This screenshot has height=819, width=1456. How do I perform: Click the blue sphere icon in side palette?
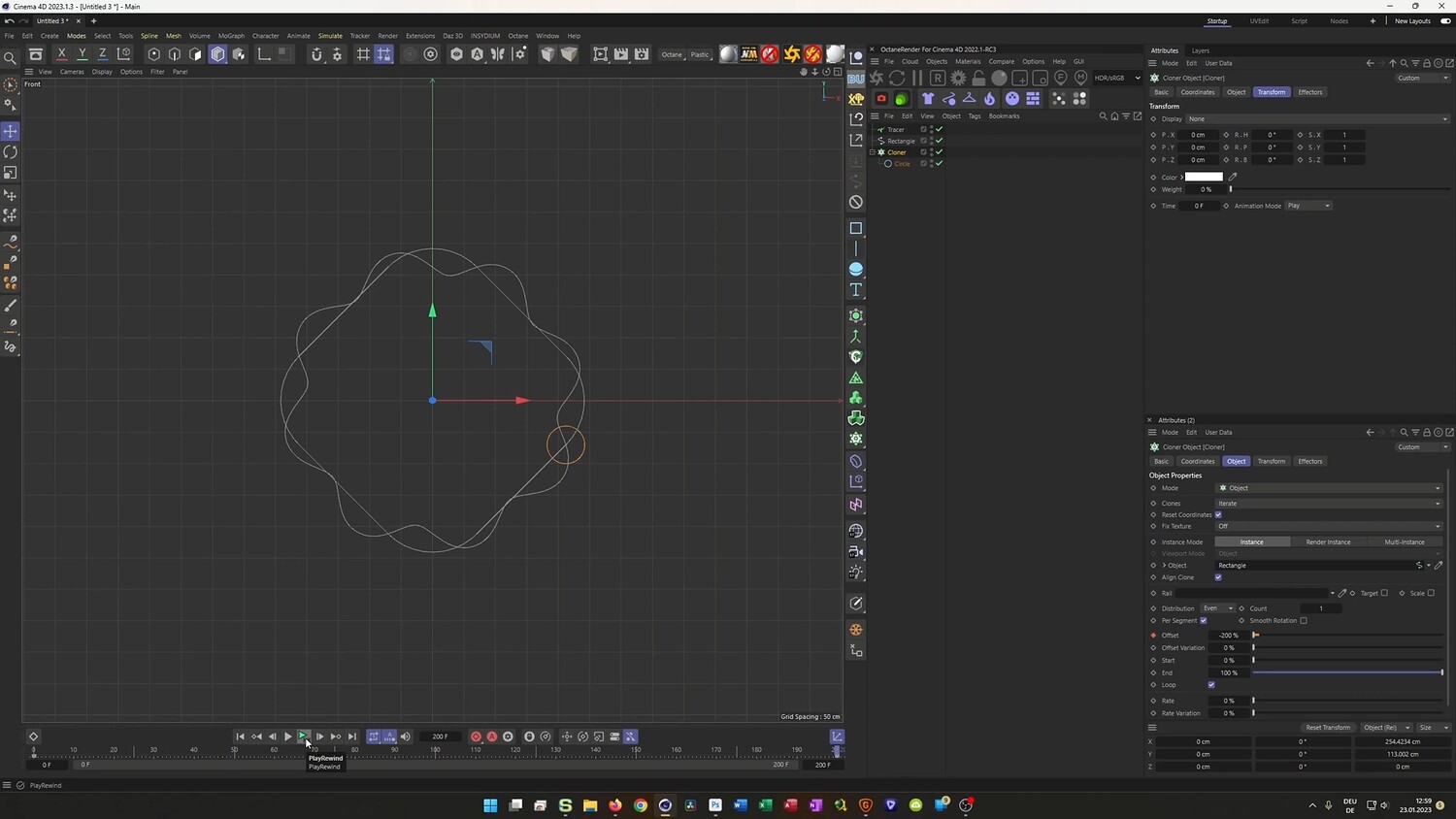856,269
